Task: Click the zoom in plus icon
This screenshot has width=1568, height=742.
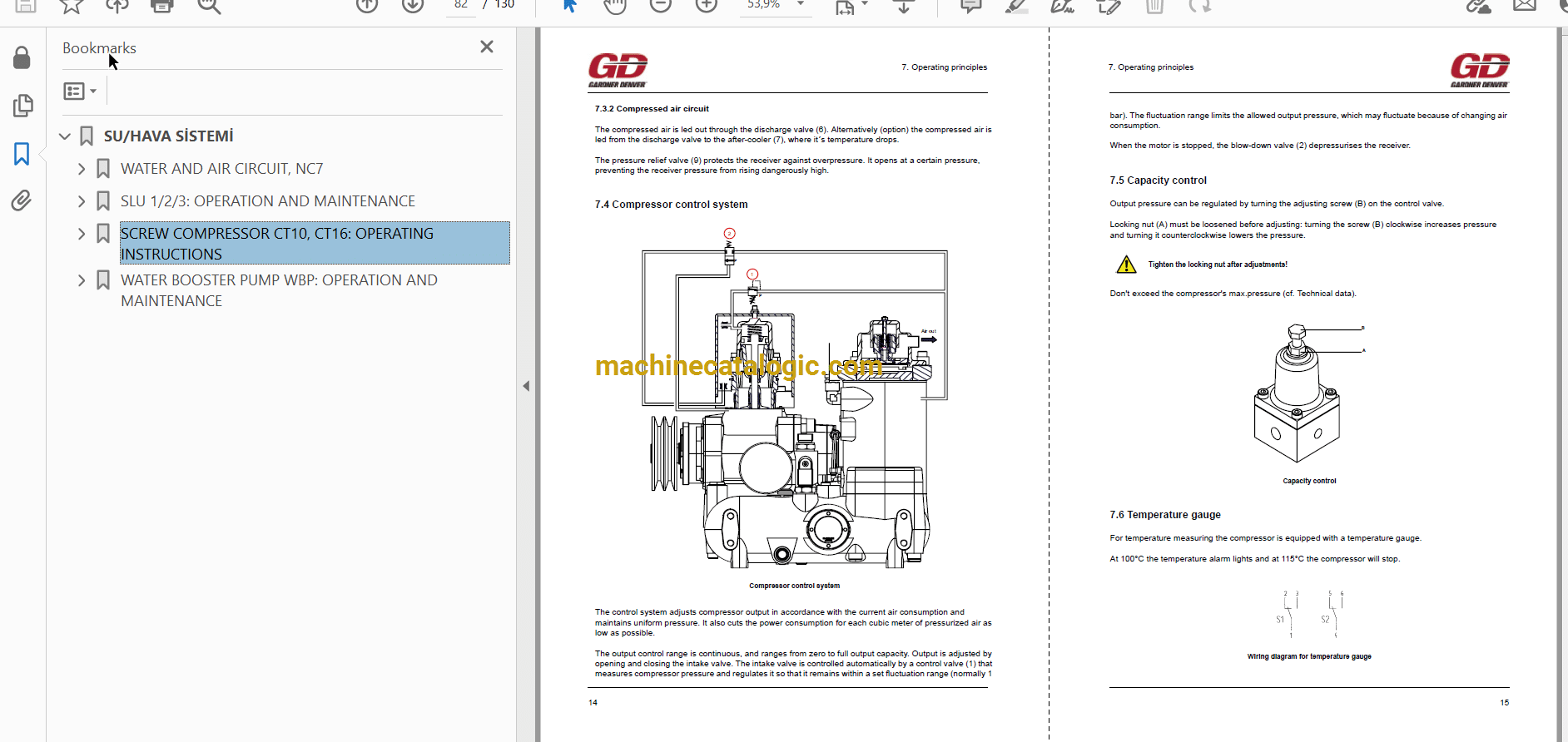Action: click(x=706, y=6)
